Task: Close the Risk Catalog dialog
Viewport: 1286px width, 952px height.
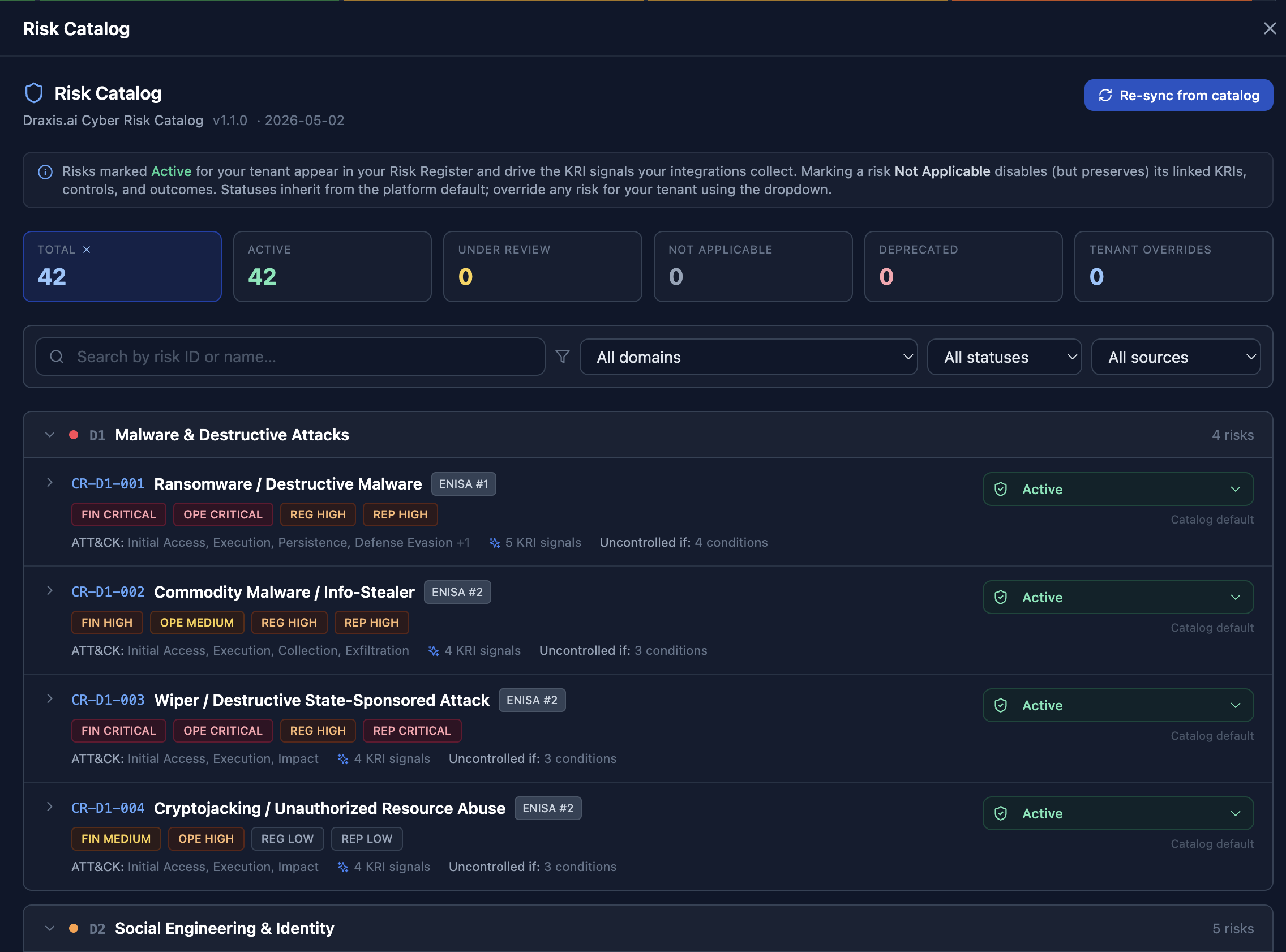Action: [1269, 28]
